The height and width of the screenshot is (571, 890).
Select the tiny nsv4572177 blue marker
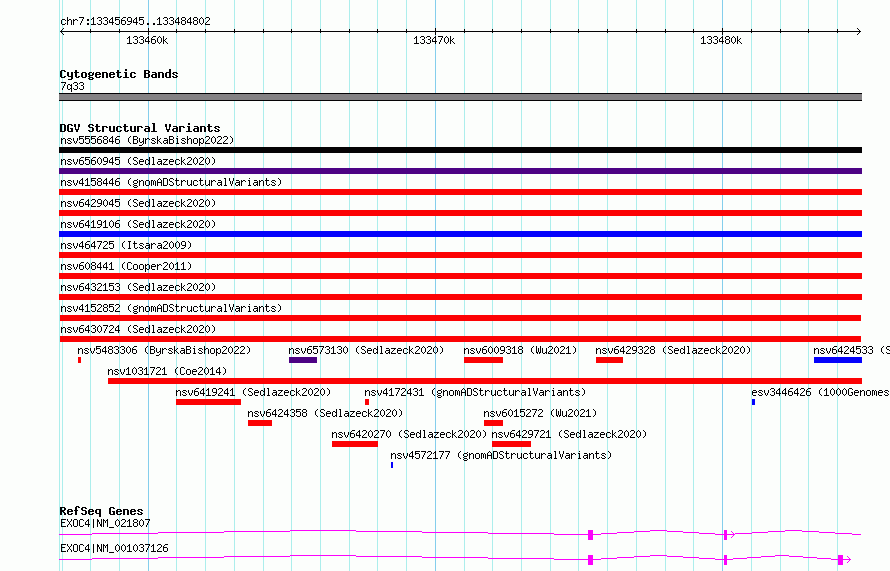click(x=392, y=465)
